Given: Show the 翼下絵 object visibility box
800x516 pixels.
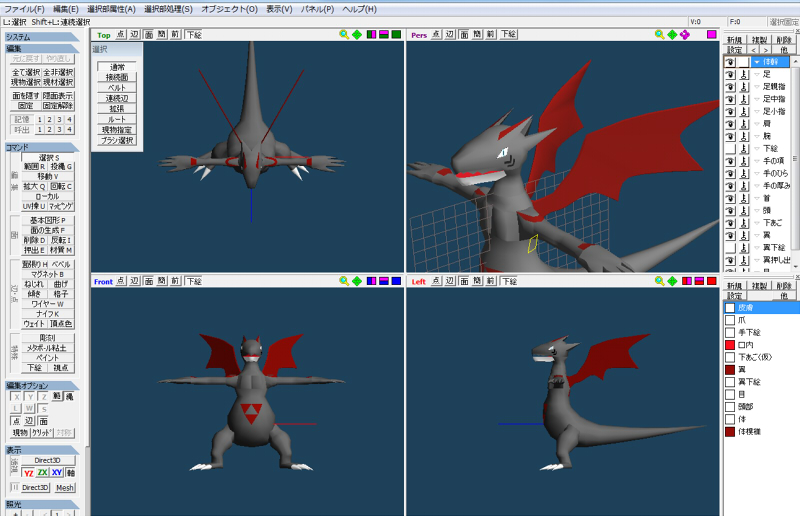Looking at the screenshot, I should (730, 248).
